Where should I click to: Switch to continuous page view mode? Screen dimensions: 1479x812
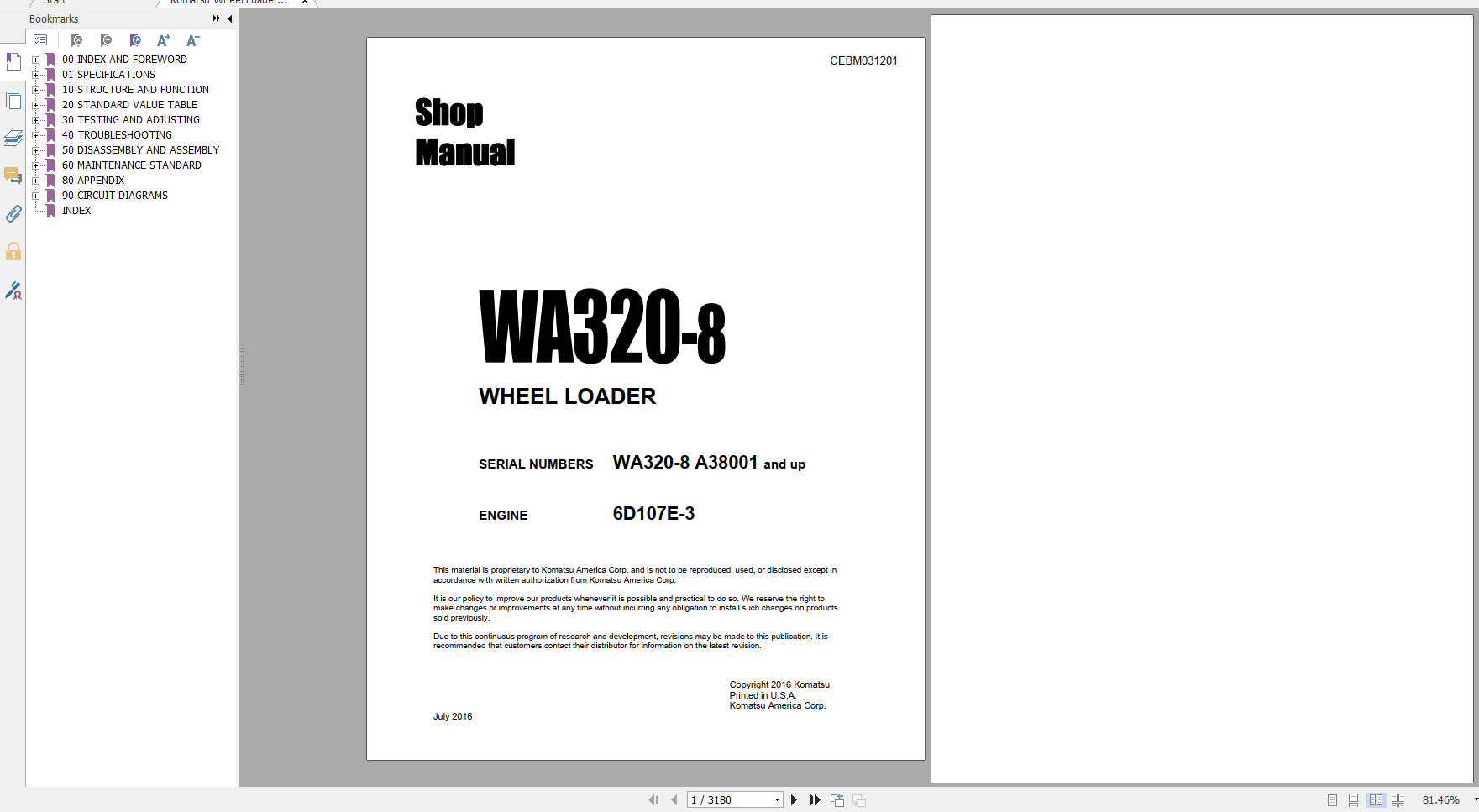1353,800
